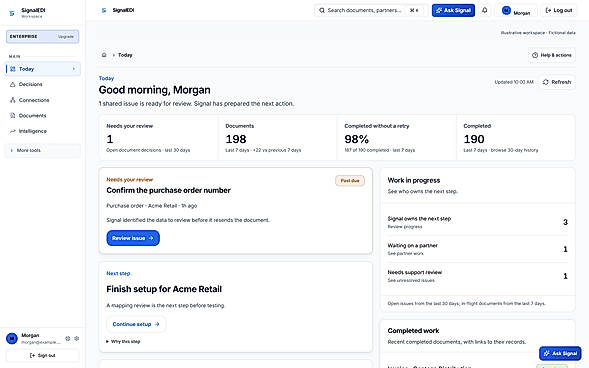The height and width of the screenshot is (368, 589).
Task: Open the Connections page
Action: coord(42,100)
